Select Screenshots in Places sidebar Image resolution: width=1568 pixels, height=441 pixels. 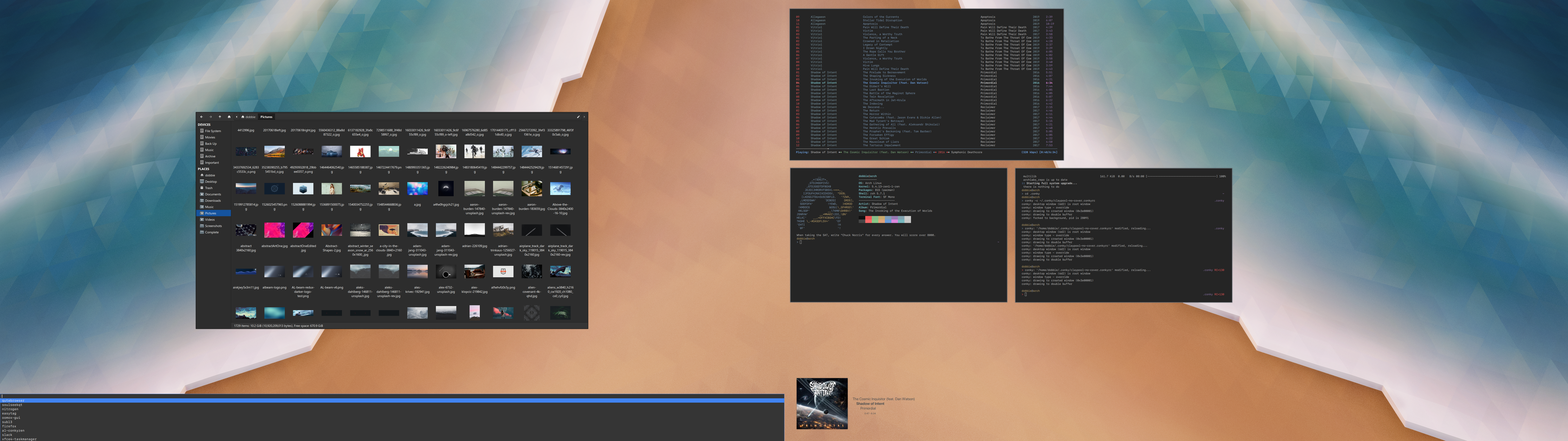point(213,226)
